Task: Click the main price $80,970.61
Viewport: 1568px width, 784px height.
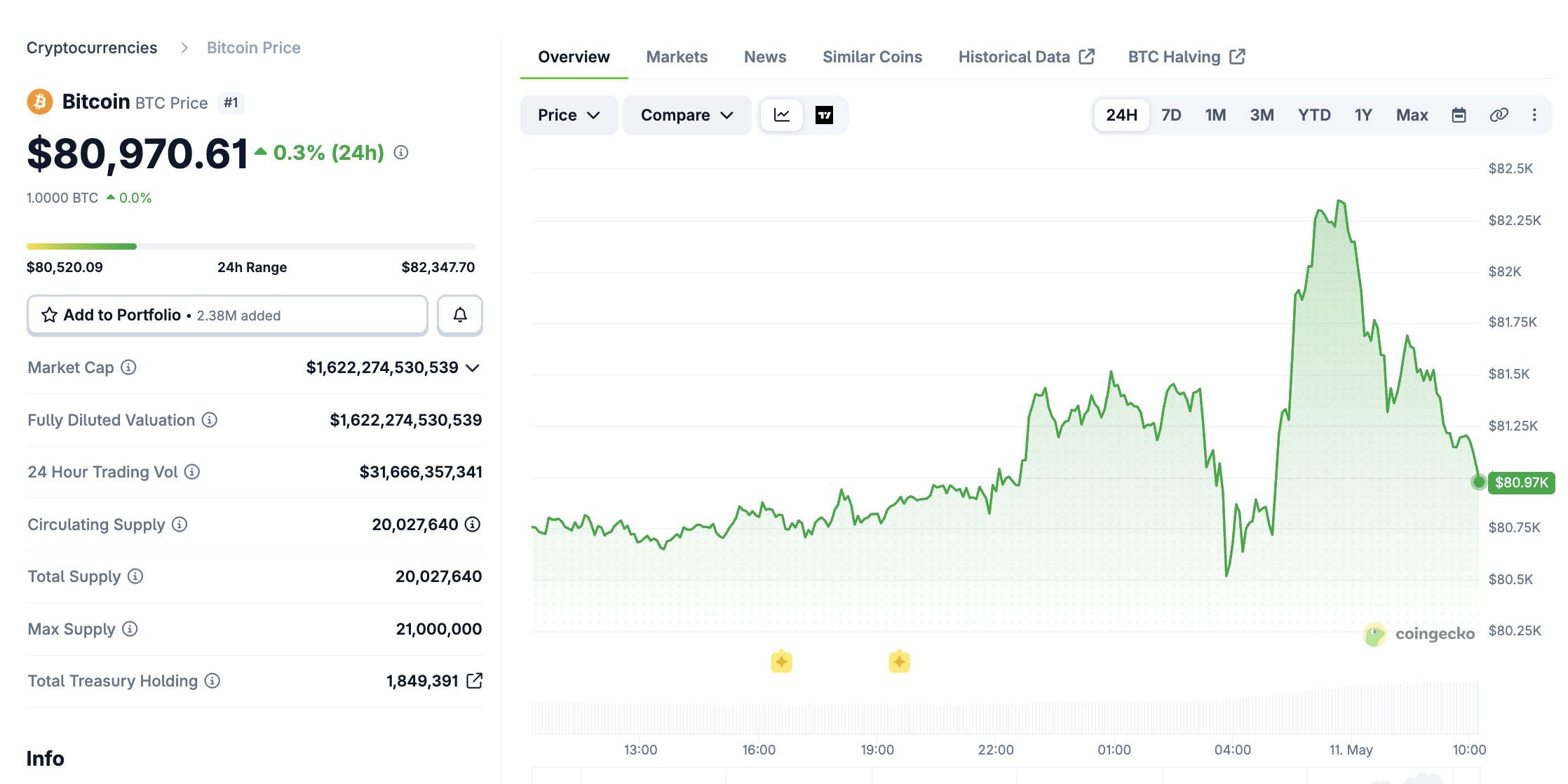Action: tap(137, 153)
